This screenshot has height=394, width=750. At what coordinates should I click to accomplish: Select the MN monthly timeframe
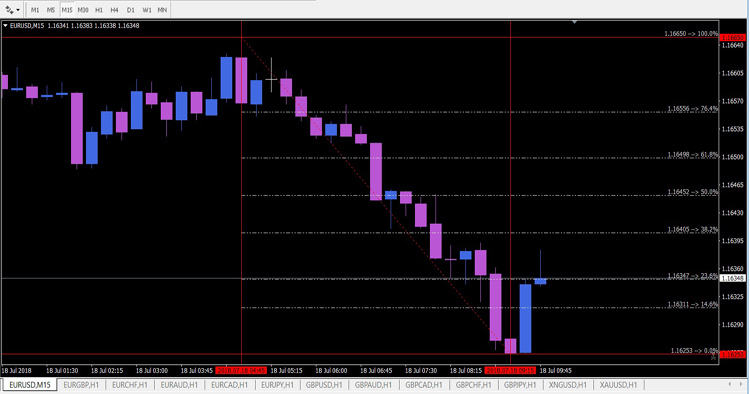pos(162,10)
